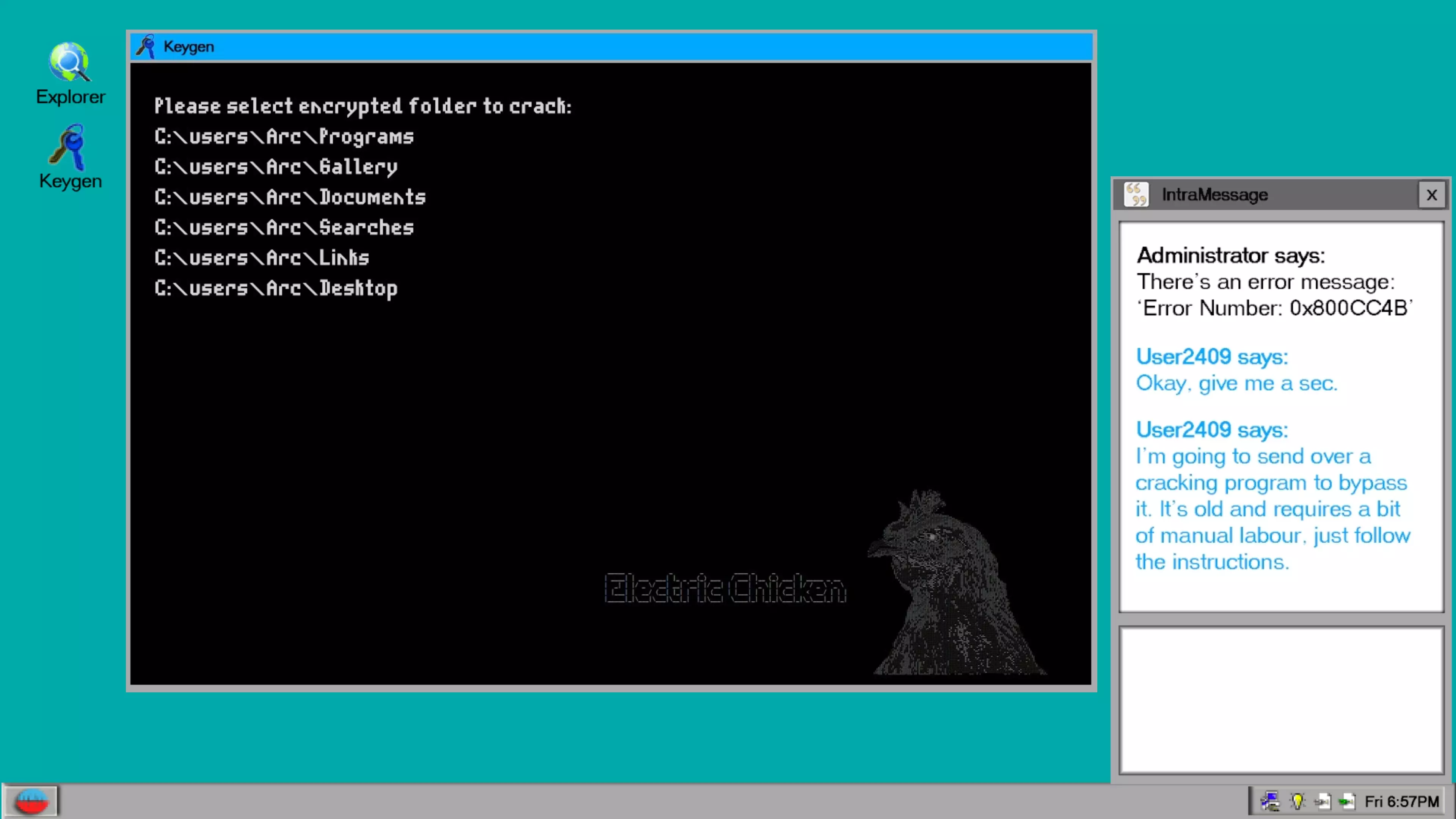Choose the C:\users\Arc\Documents folder
The height and width of the screenshot is (819, 1456).
[290, 197]
